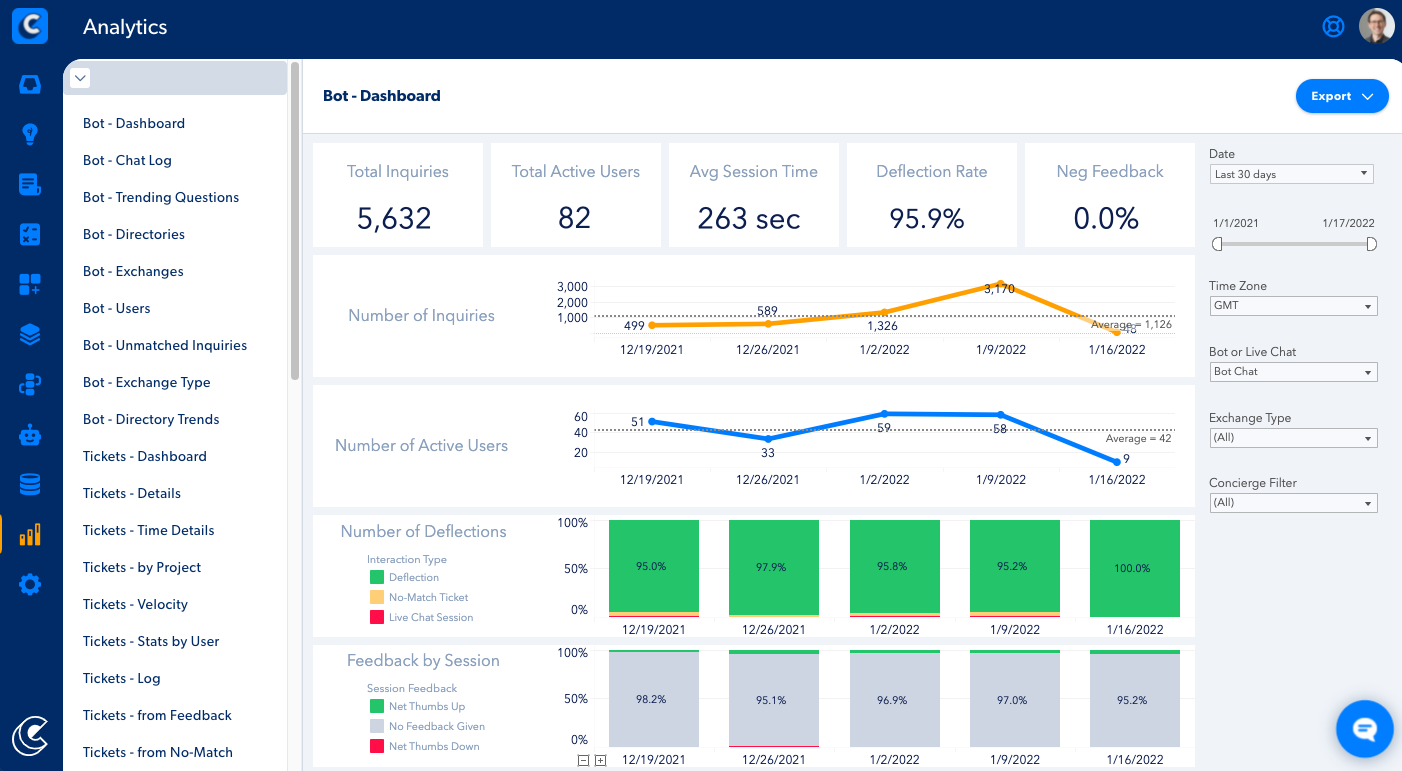This screenshot has width=1402, height=771.
Task: Open the user profile avatar
Action: pos(1377,27)
